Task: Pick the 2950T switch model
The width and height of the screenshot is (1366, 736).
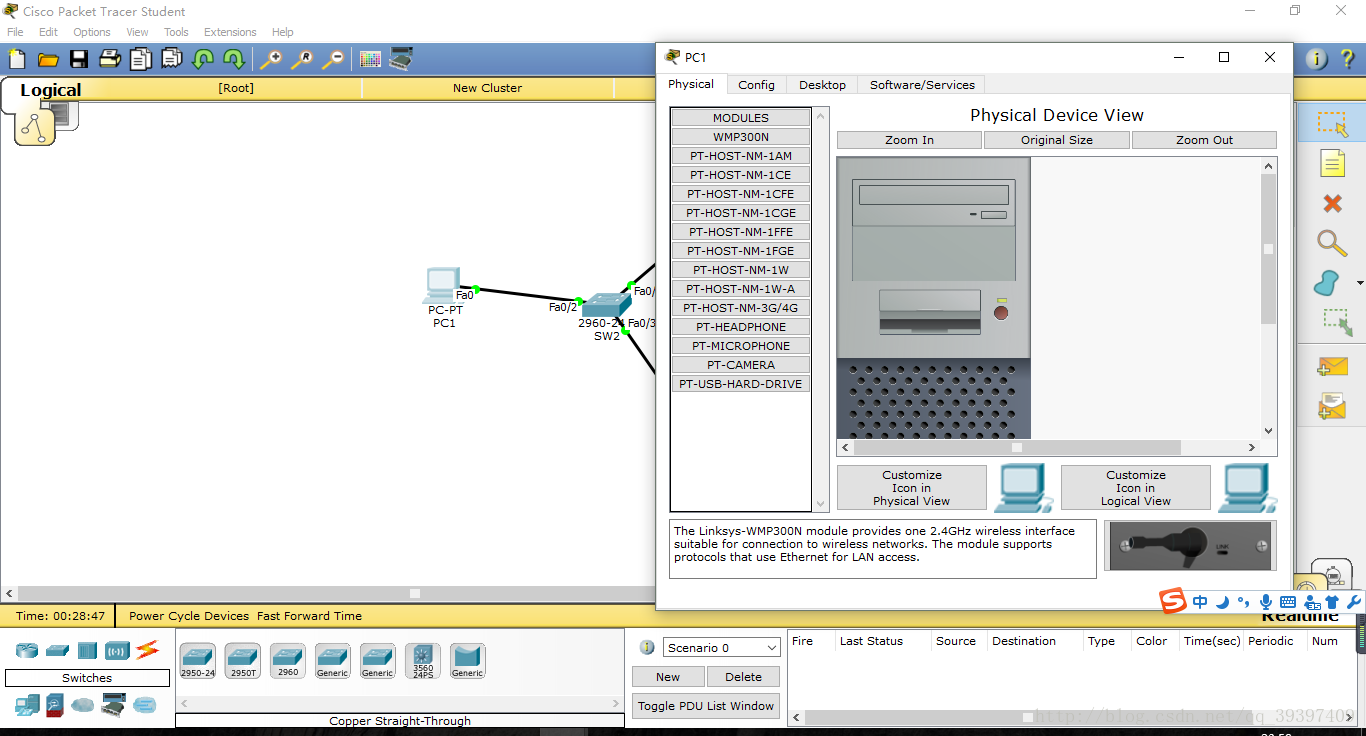Action: tap(243, 661)
